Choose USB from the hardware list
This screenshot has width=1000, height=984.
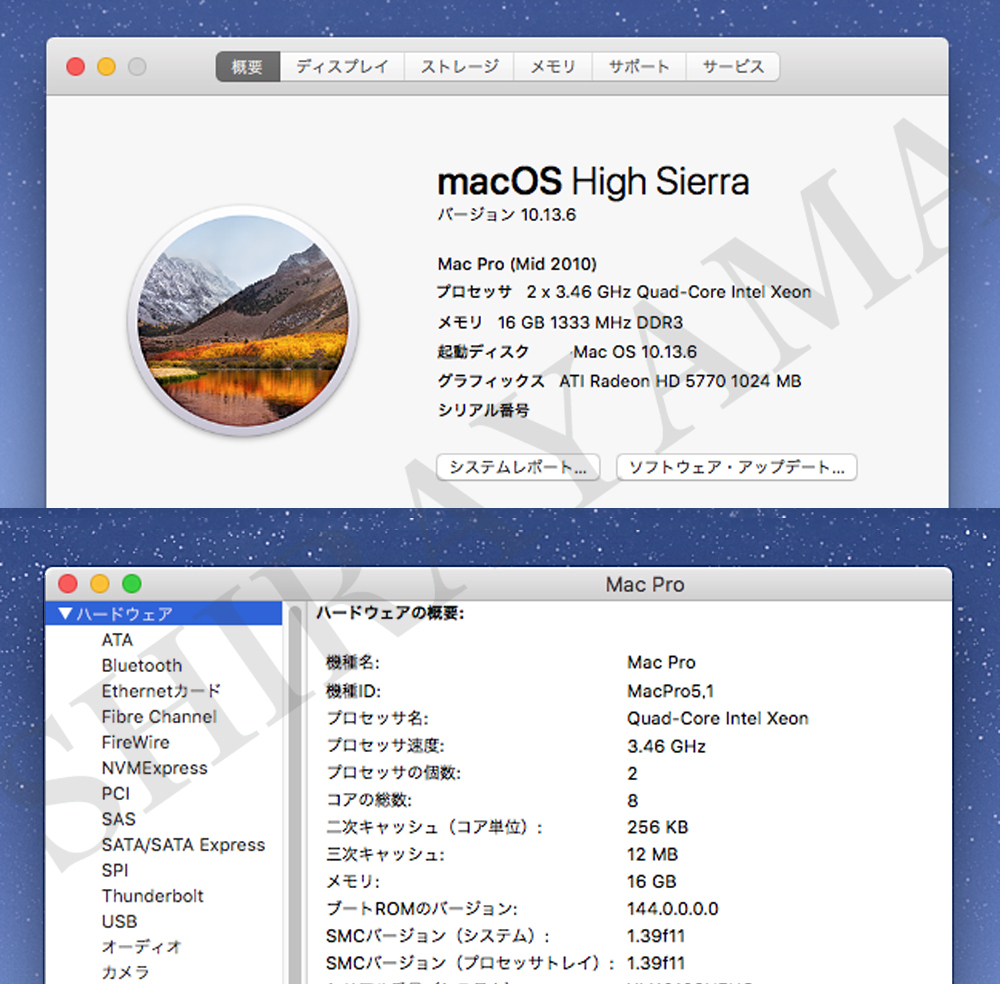pyautogui.click(x=119, y=921)
